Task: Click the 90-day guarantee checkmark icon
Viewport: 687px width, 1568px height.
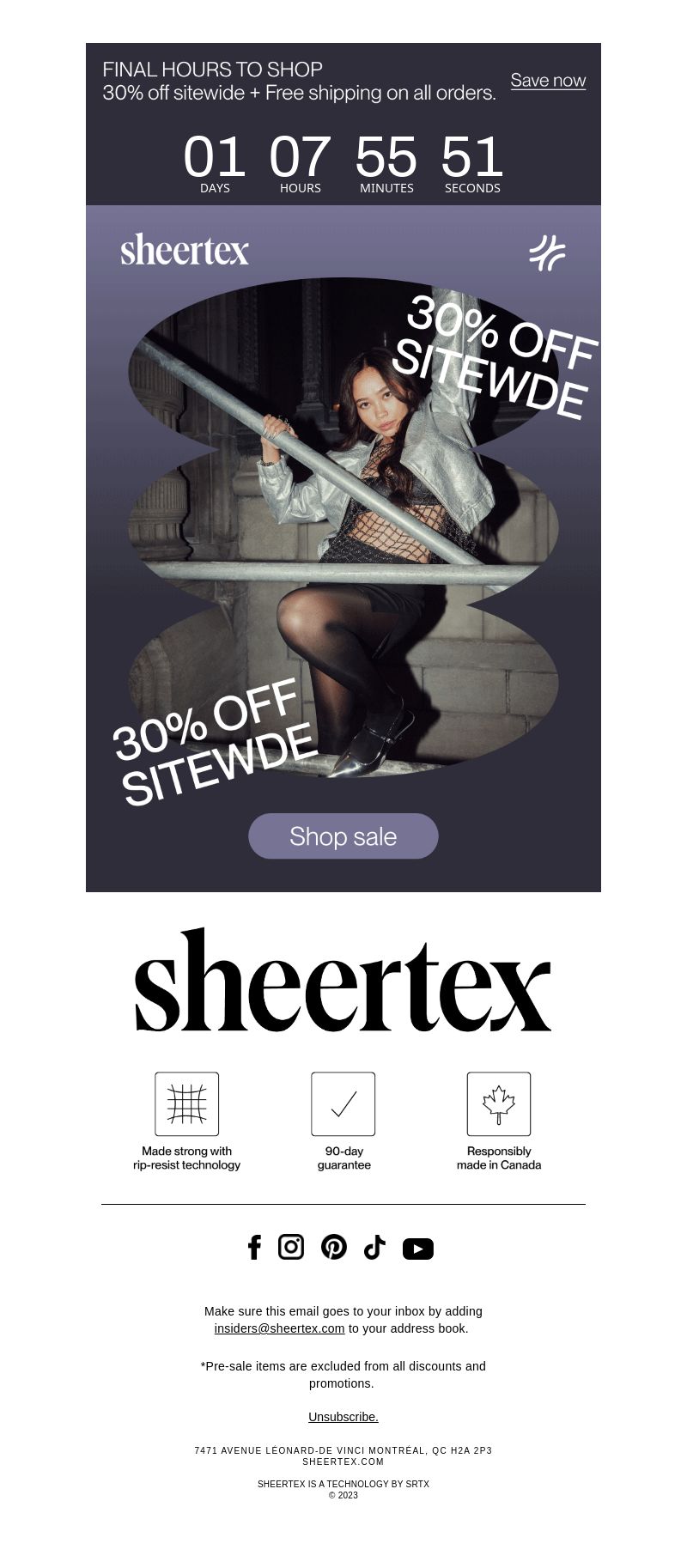Action: click(343, 1104)
